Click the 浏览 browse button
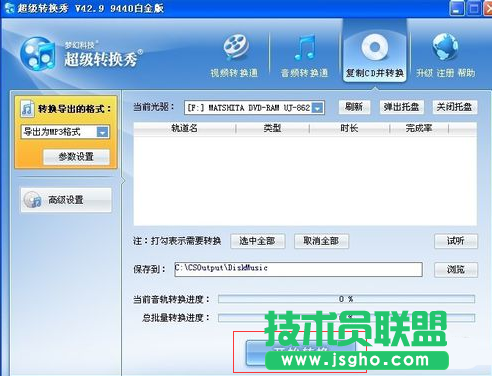This screenshot has height=376, width=492. tap(456, 269)
